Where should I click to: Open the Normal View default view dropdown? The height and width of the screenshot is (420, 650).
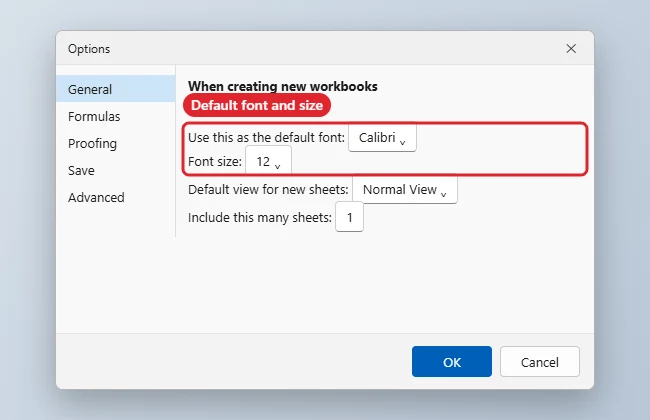tap(405, 190)
